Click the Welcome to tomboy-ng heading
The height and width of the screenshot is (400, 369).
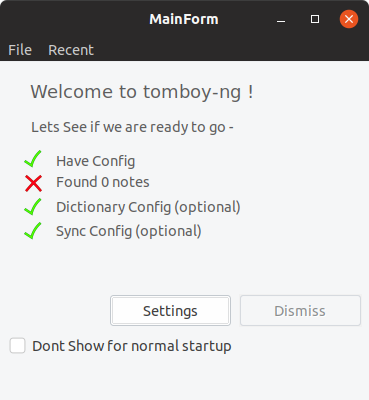point(142,92)
